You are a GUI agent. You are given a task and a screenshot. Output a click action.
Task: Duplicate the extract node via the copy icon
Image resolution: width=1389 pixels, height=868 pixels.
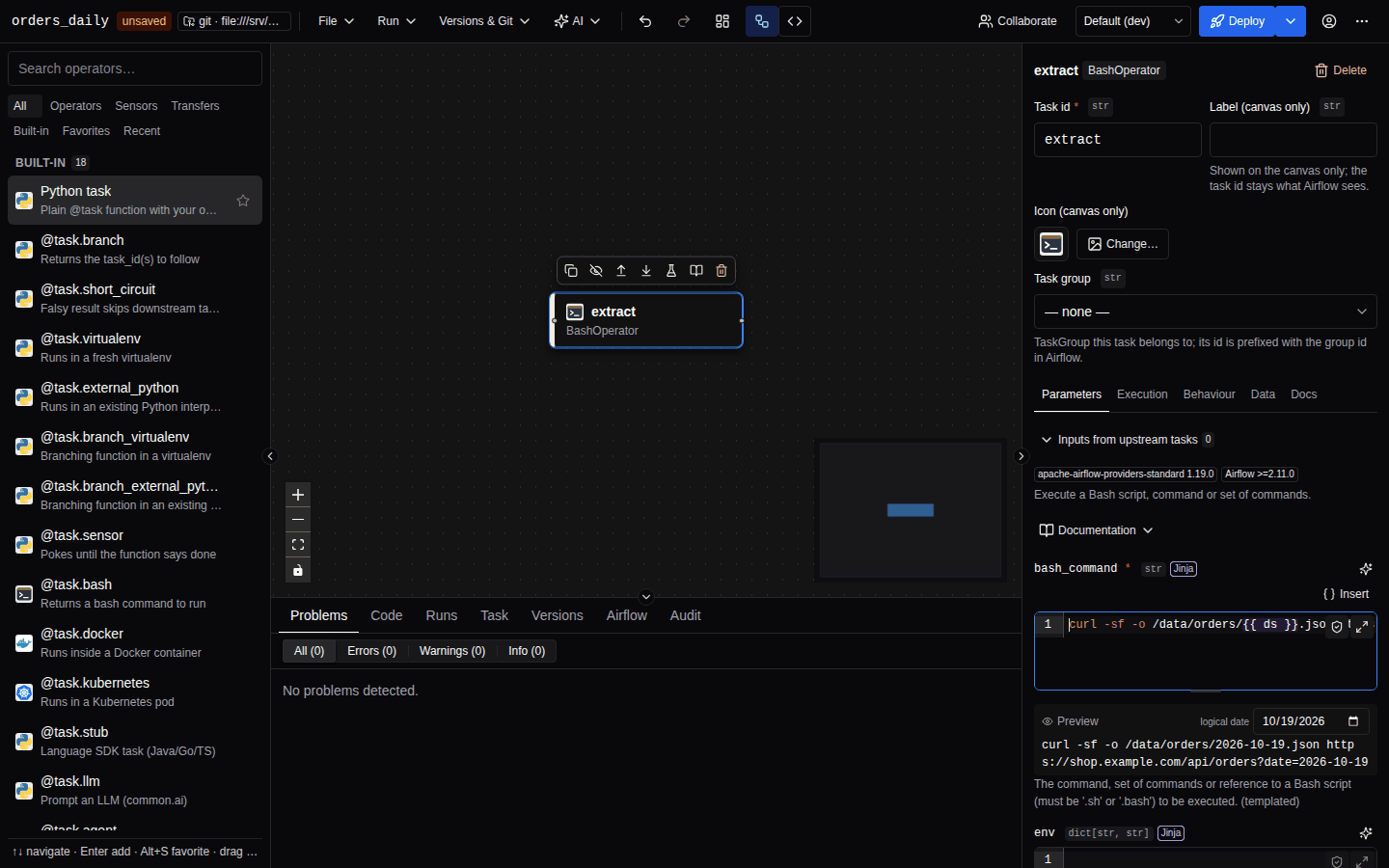pos(571,271)
